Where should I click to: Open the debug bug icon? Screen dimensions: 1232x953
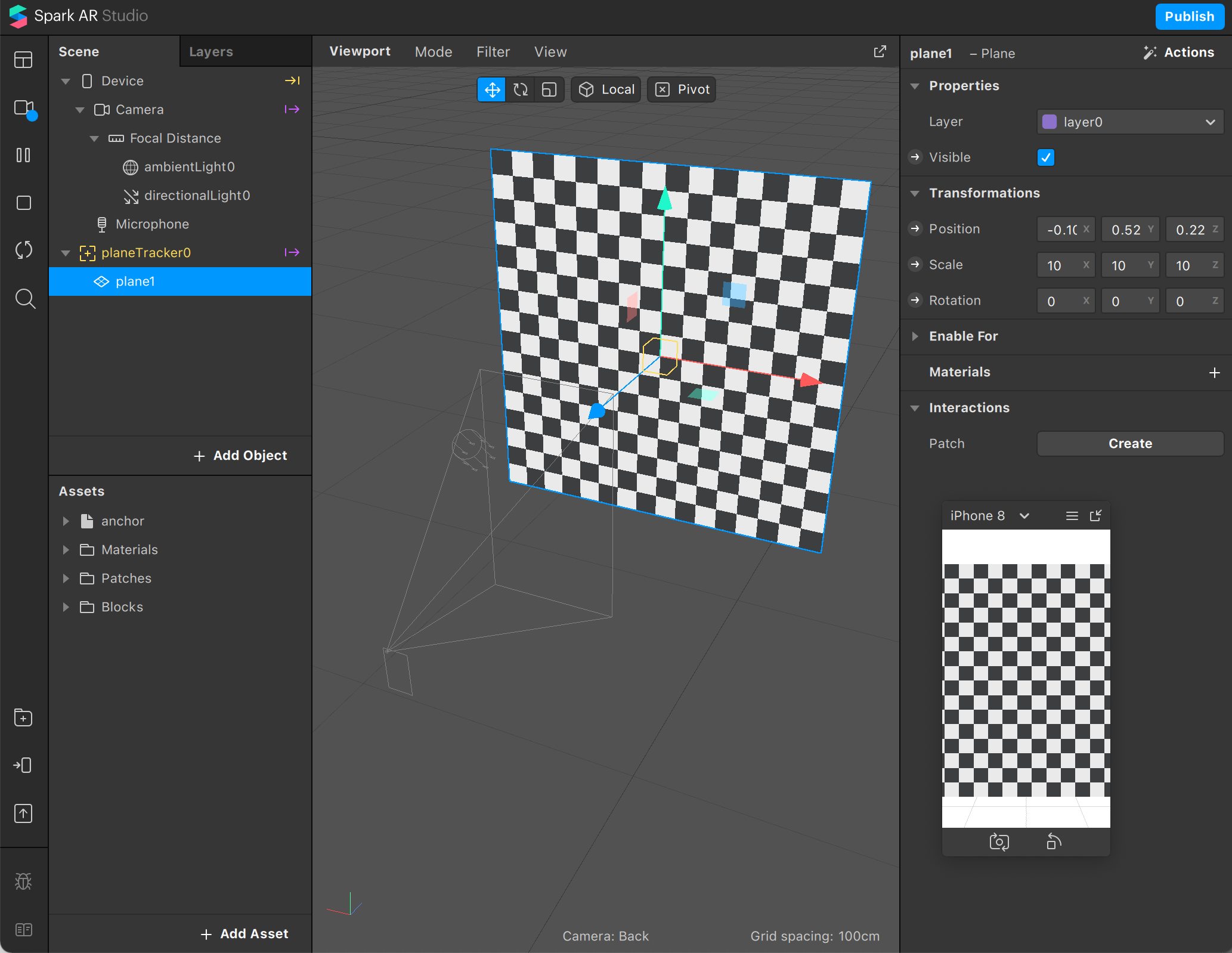click(23, 881)
